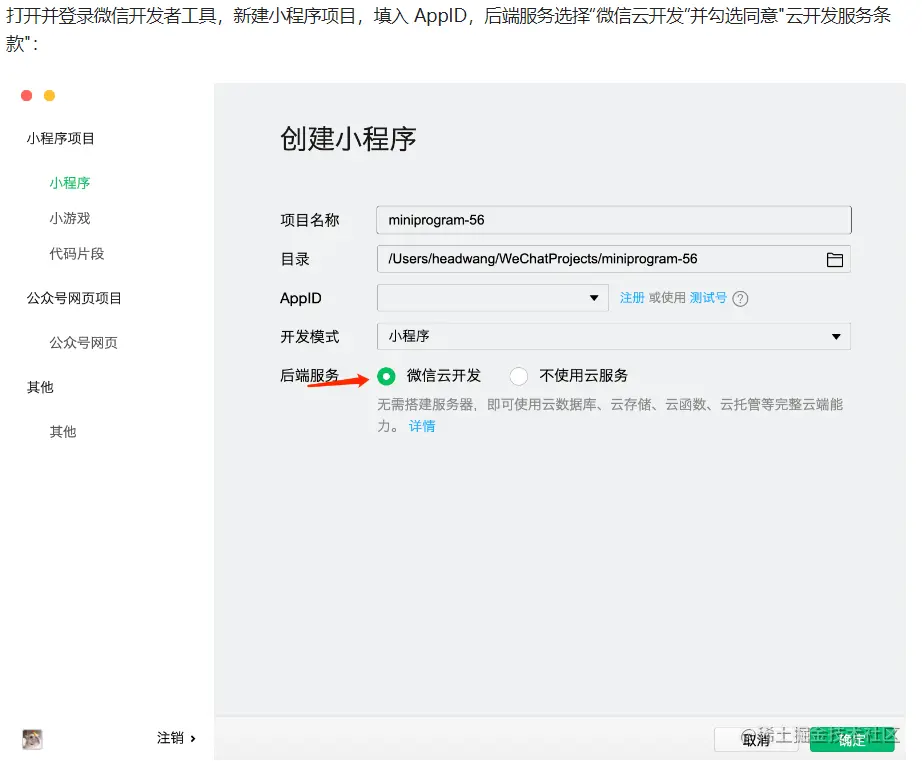Viewport: 922px width, 767px height.
Task: Select 其他 sub-item in the sidebar
Action: pyautogui.click(x=63, y=432)
